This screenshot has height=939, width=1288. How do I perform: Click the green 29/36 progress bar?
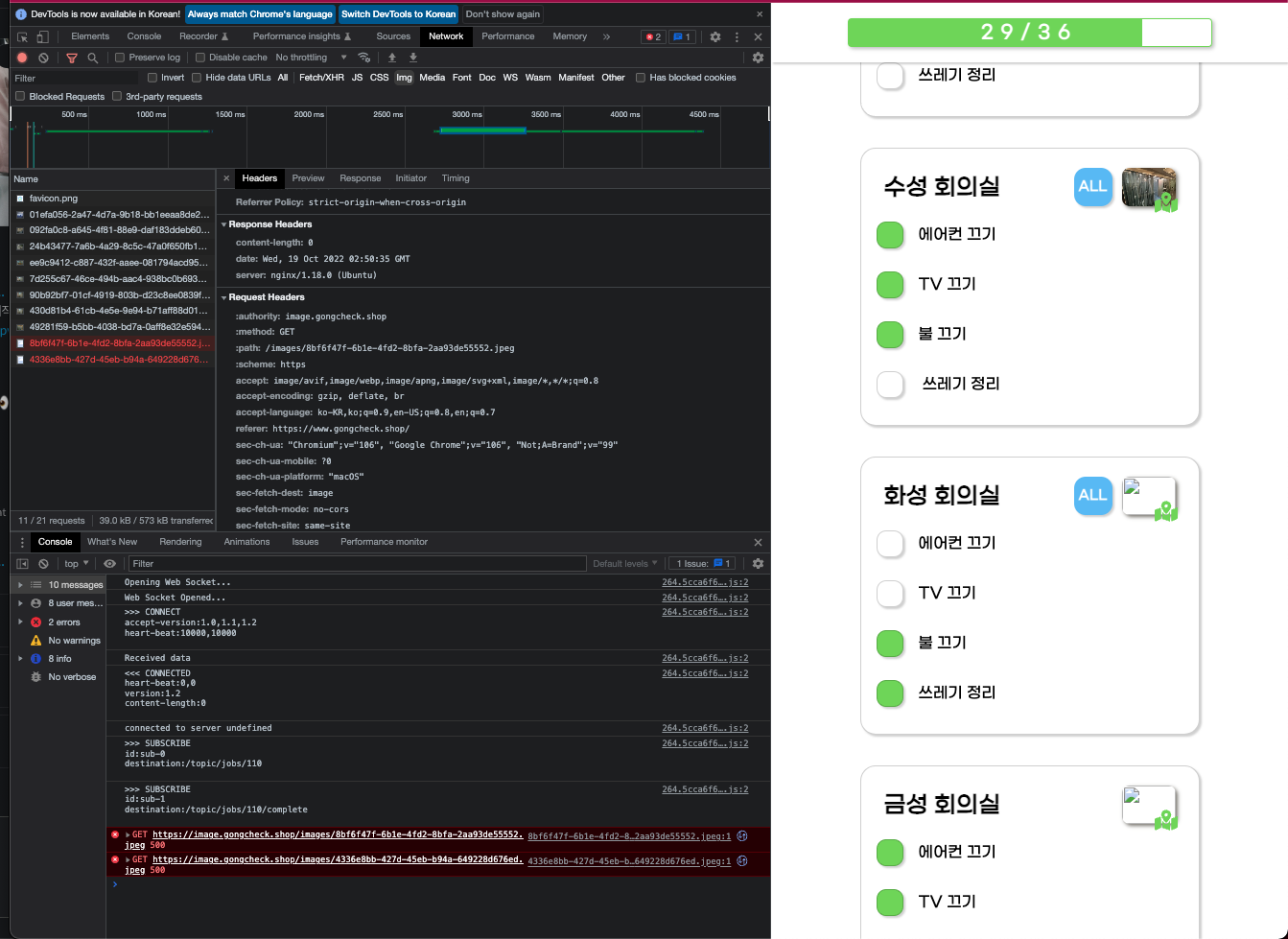(994, 33)
